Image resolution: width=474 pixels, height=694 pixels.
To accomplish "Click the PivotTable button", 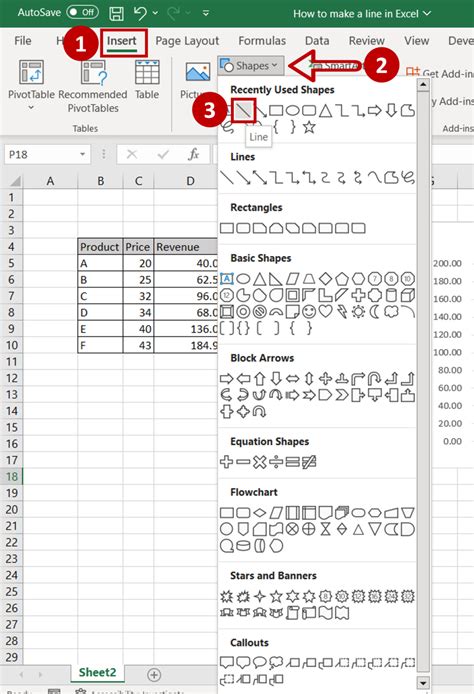I will [31, 80].
